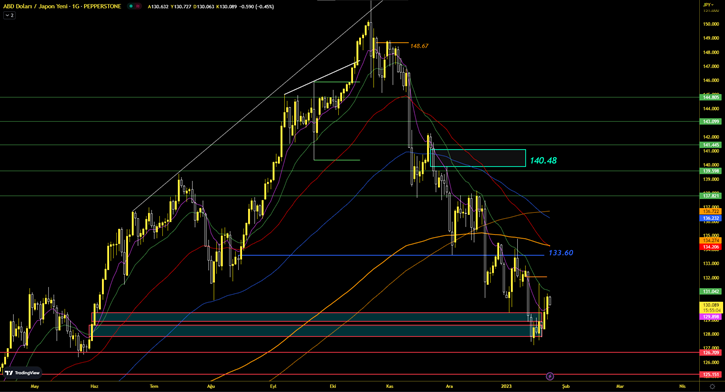Click the May label on time axis

[34, 386]
